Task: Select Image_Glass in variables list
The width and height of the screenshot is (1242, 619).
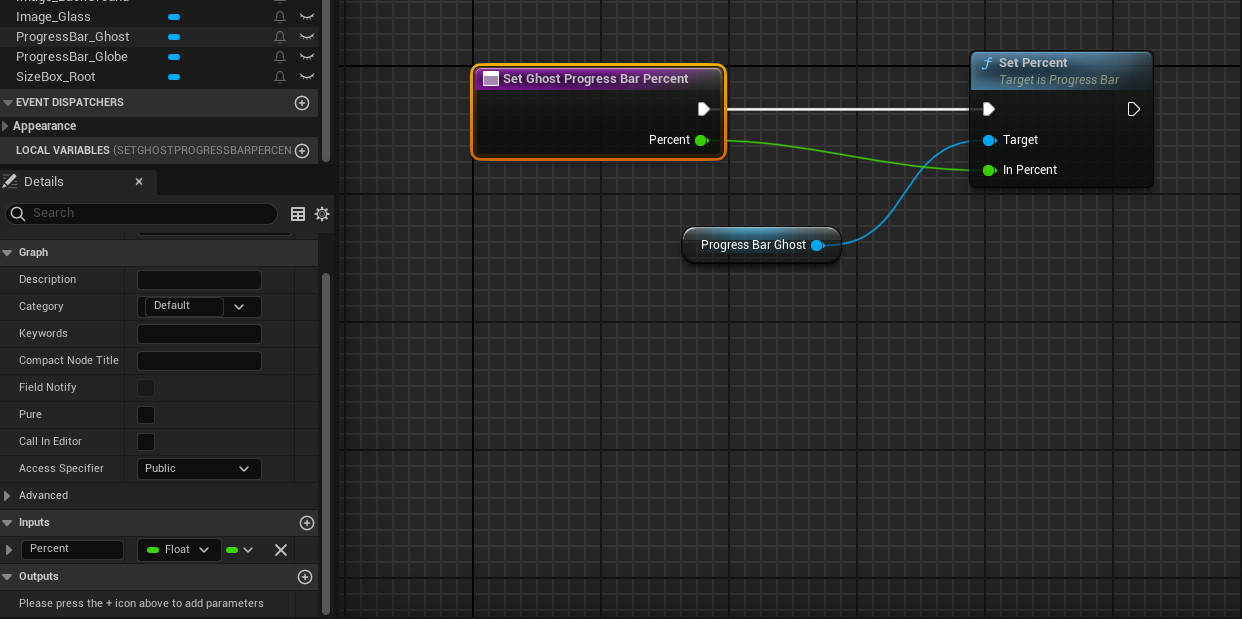Action: [x=53, y=17]
